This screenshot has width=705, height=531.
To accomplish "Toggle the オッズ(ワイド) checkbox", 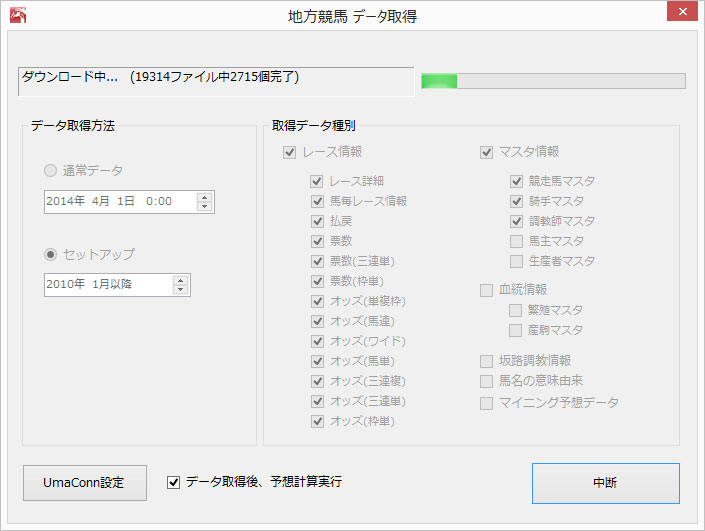I will (317, 341).
